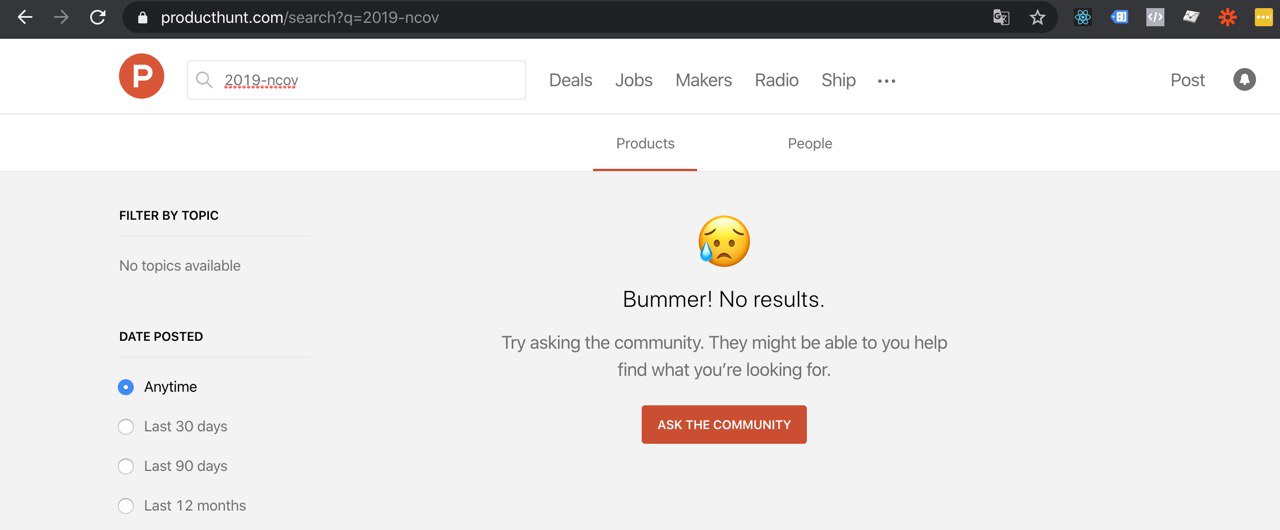Go to Product Hunt home via the logo
1280x530 pixels.
click(141, 76)
